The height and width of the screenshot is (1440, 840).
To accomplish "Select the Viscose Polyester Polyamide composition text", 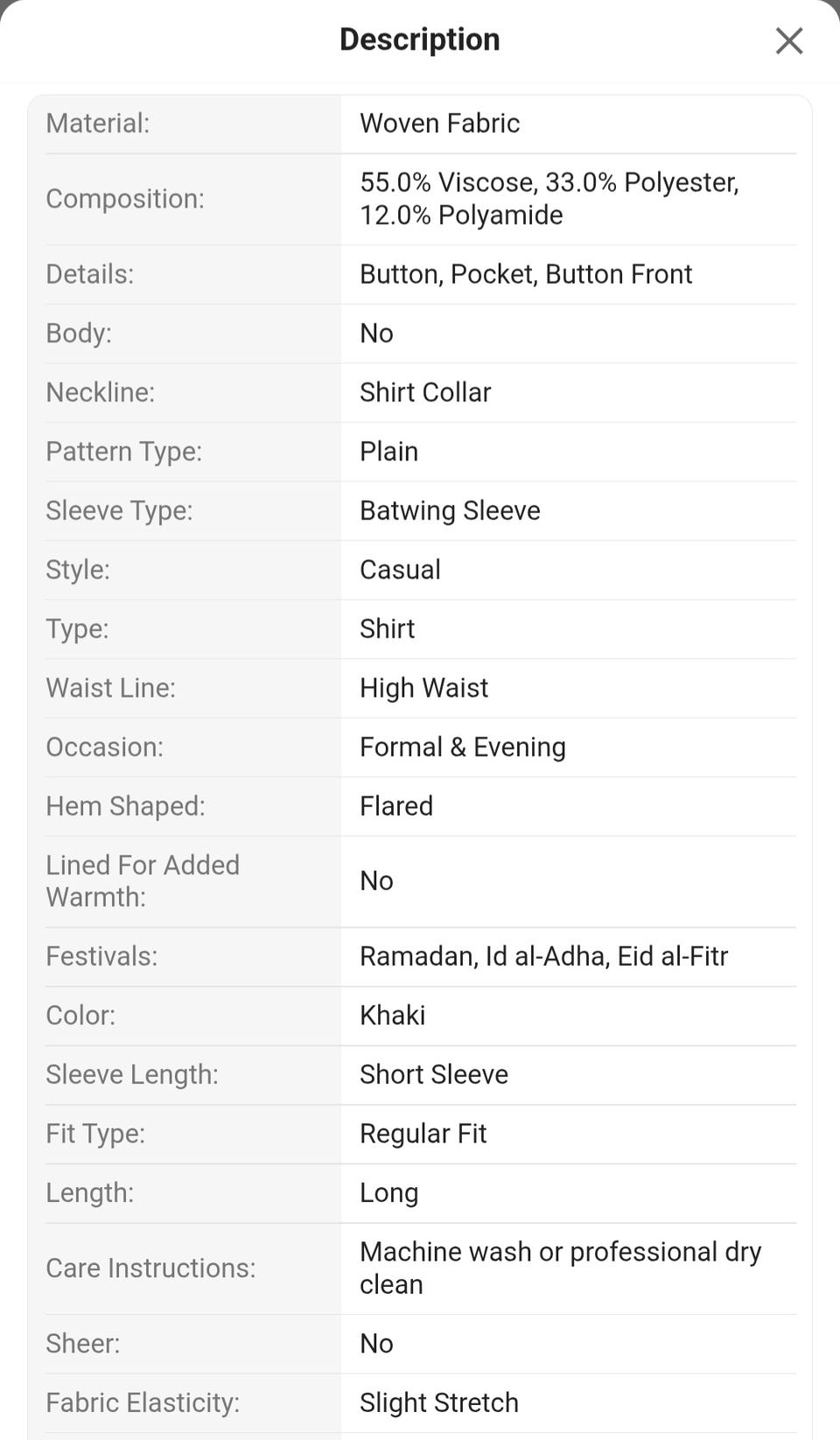I will 549,199.
